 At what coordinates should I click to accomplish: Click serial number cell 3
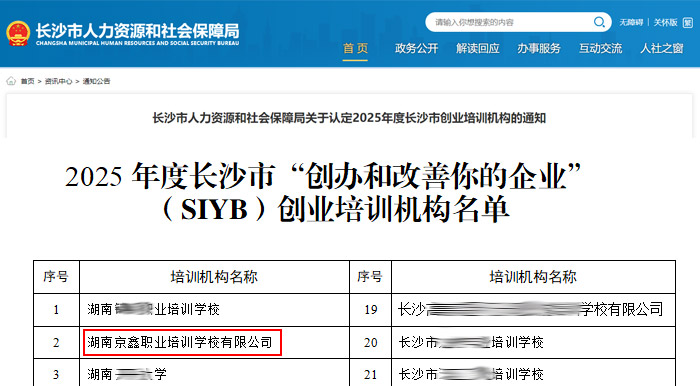tap(56, 374)
